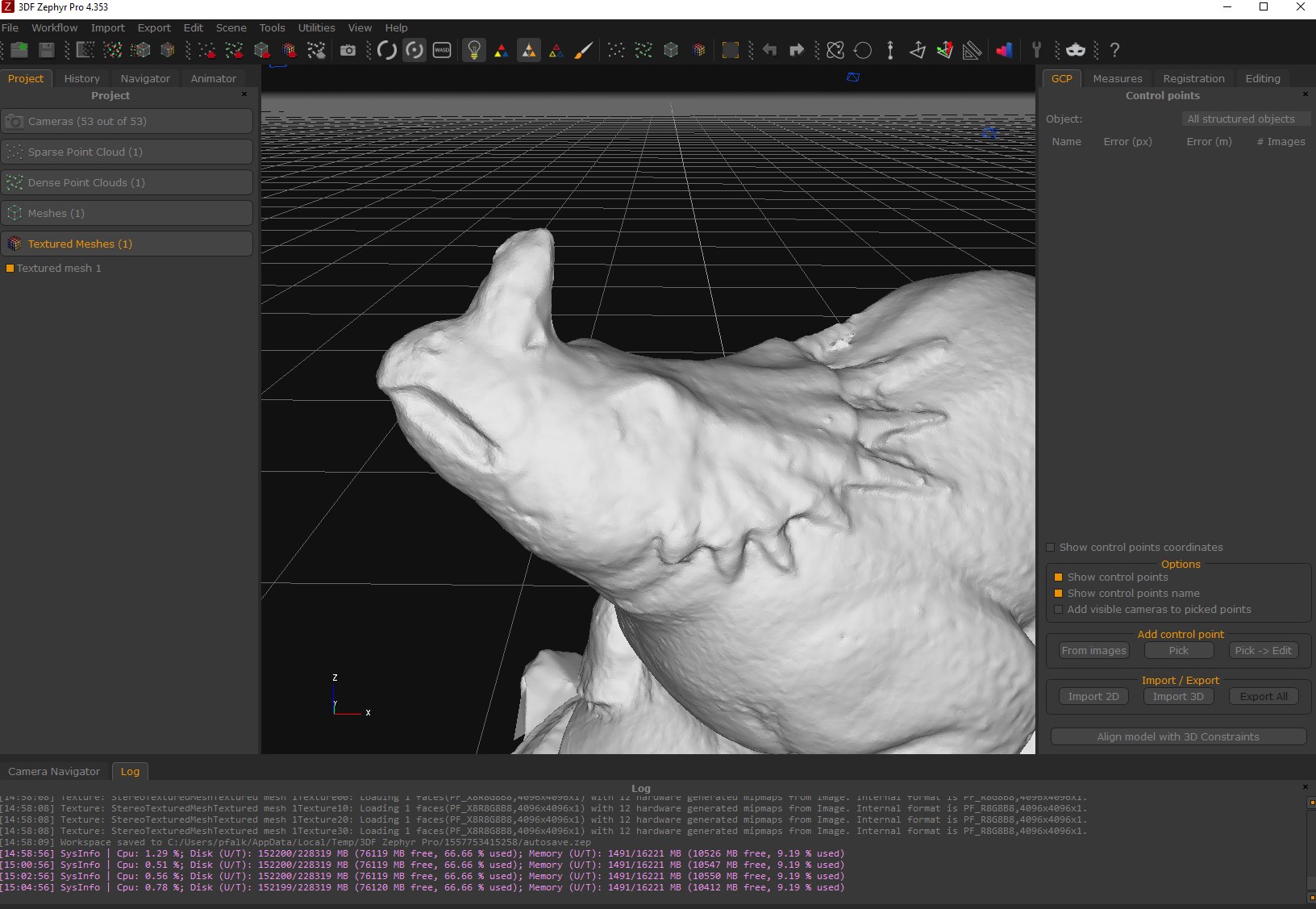The width and height of the screenshot is (1316, 909).
Task: Click the camera screenshot icon in toolbar
Action: [x=348, y=50]
